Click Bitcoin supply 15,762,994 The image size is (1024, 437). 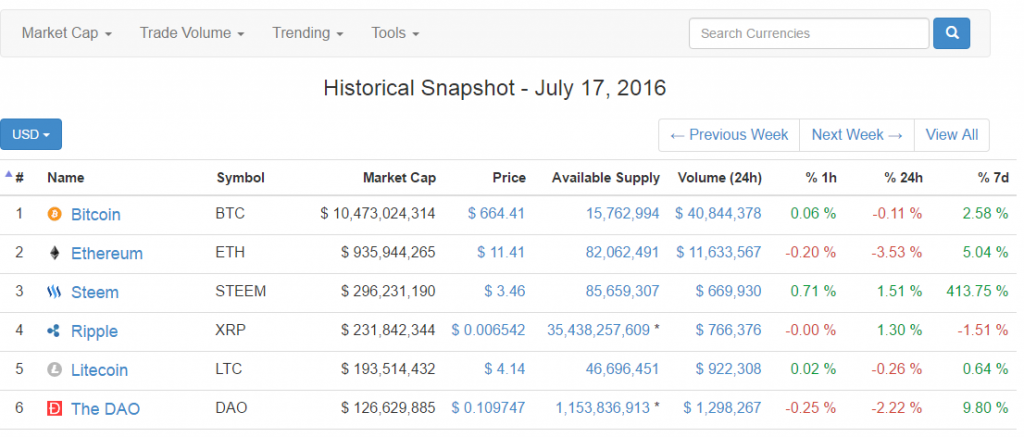coord(622,214)
